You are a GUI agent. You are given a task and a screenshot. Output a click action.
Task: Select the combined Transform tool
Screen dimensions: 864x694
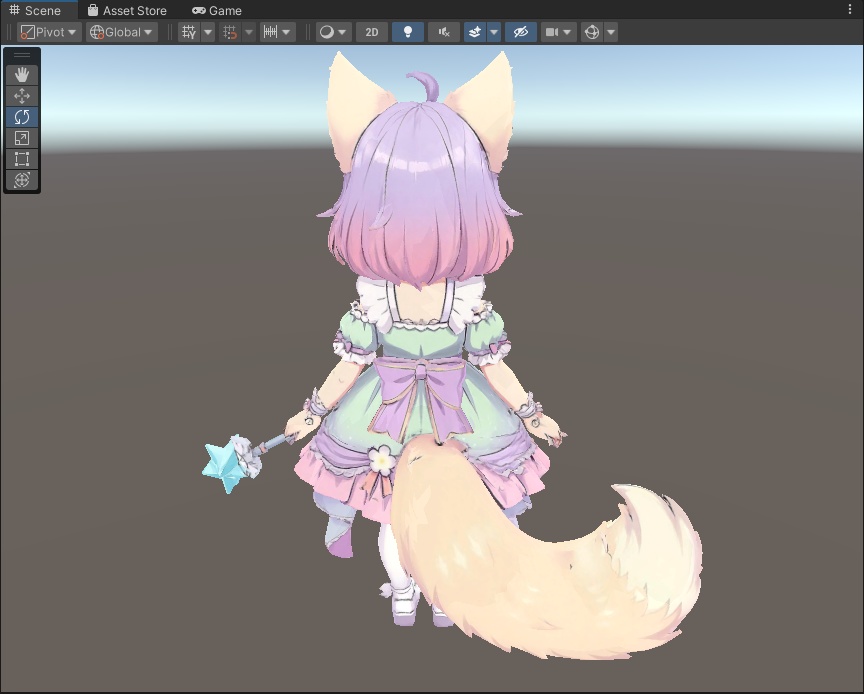tap(21, 181)
